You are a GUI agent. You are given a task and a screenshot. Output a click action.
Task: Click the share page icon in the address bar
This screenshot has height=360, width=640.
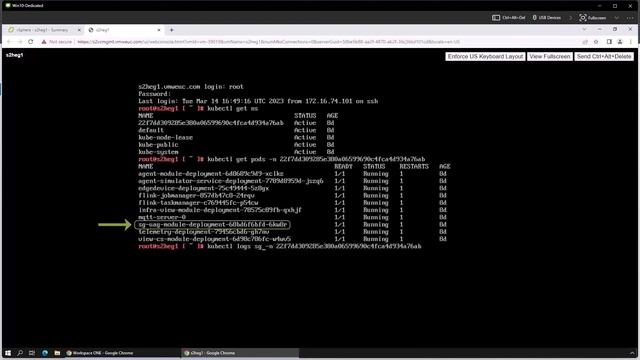pyautogui.click(x=585, y=42)
